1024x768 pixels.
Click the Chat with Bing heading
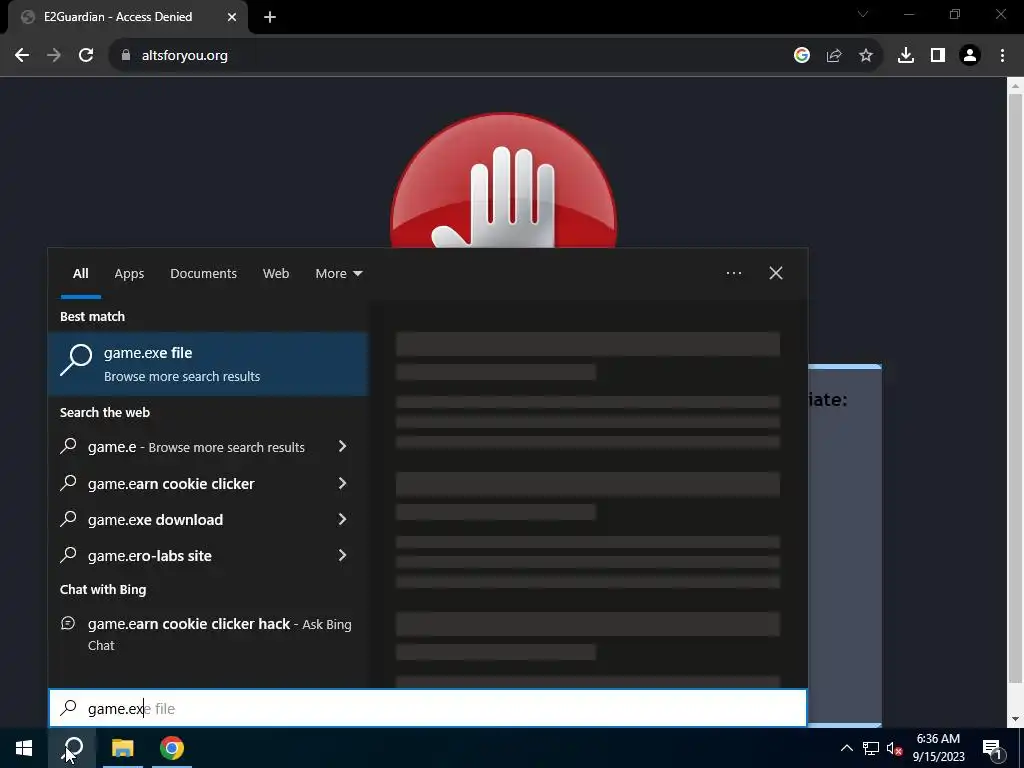[x=103, y=590]
